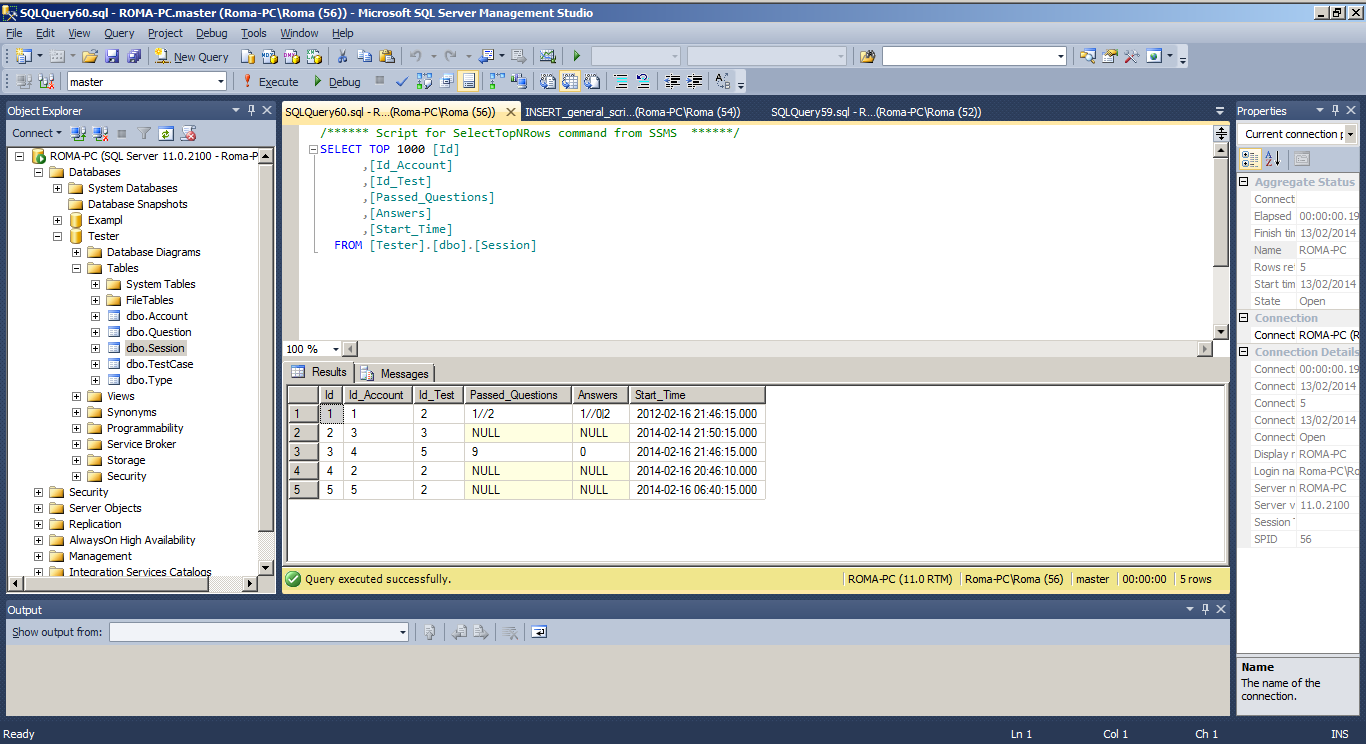
Task: Switch to the Messages tab
Action: [396, 373]
